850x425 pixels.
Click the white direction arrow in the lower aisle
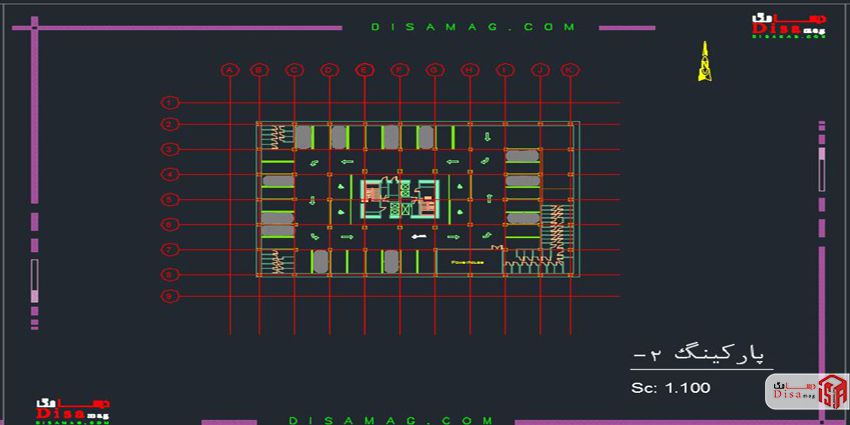(x=419, y=237)
